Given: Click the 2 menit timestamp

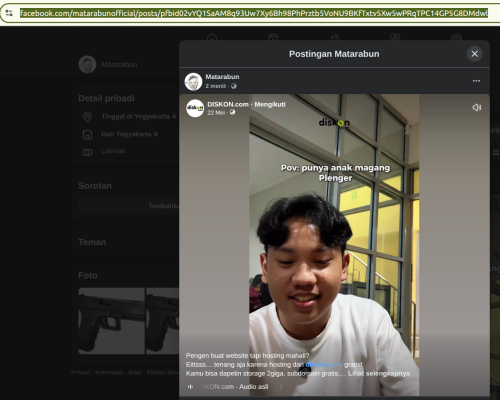Looking at the screenshot, I should [x=216, y=86].
